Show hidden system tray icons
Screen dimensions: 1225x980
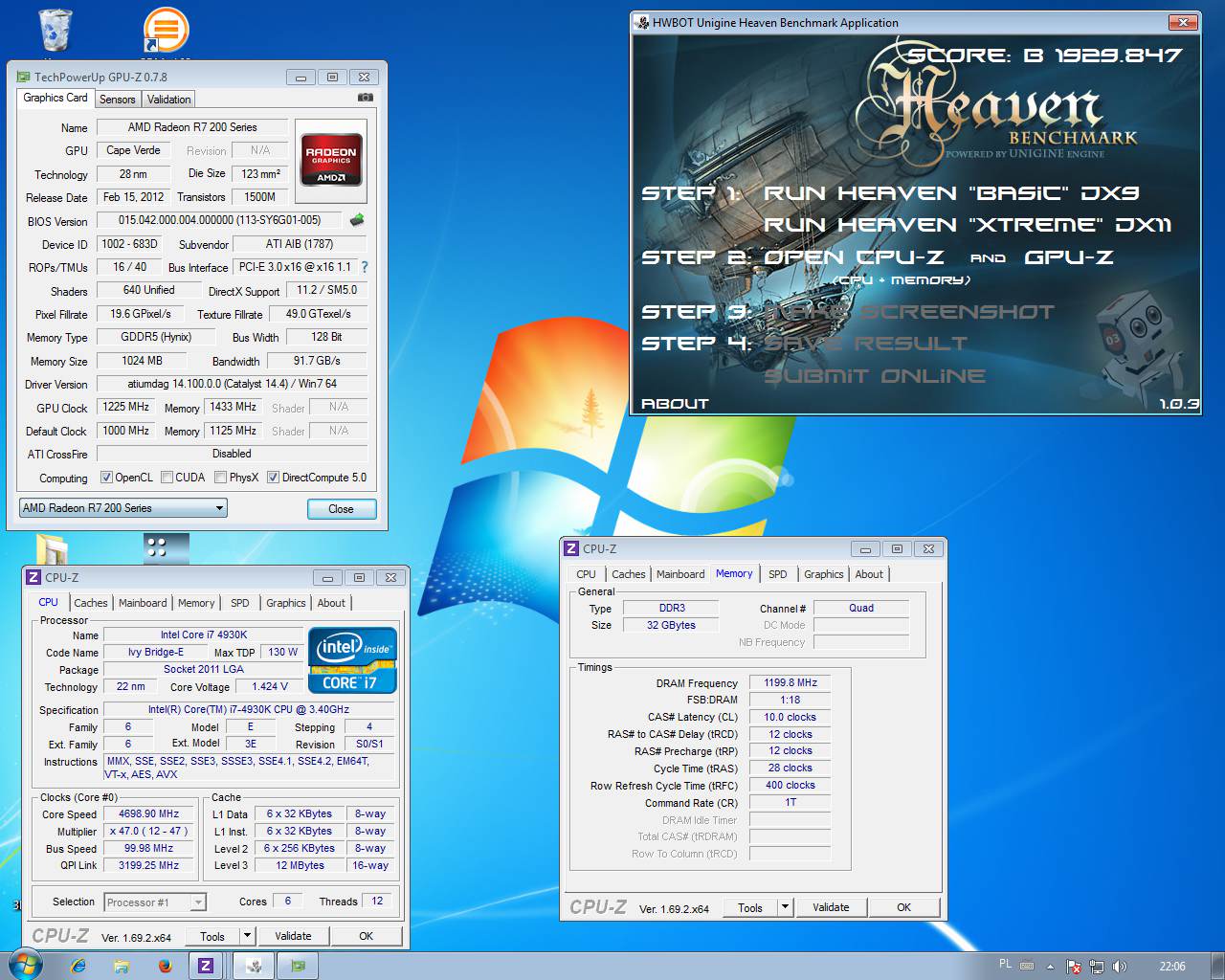[x=1050, y=967]
